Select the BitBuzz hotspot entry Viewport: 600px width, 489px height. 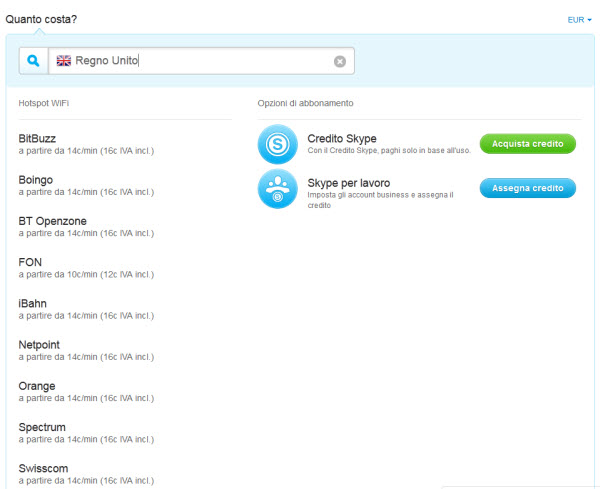(x=37, y=138)
